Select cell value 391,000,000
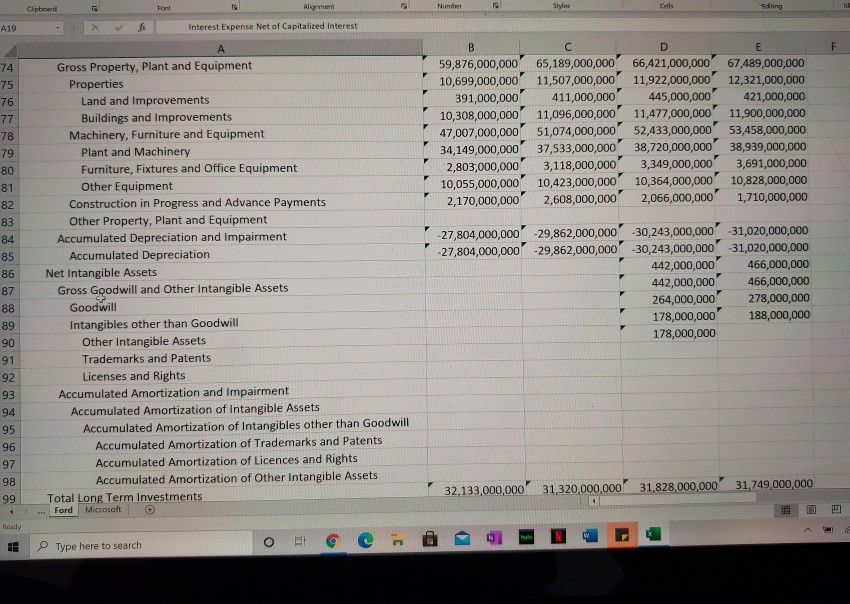The height and width of the screenshot is (604, 850). [486, 98]
